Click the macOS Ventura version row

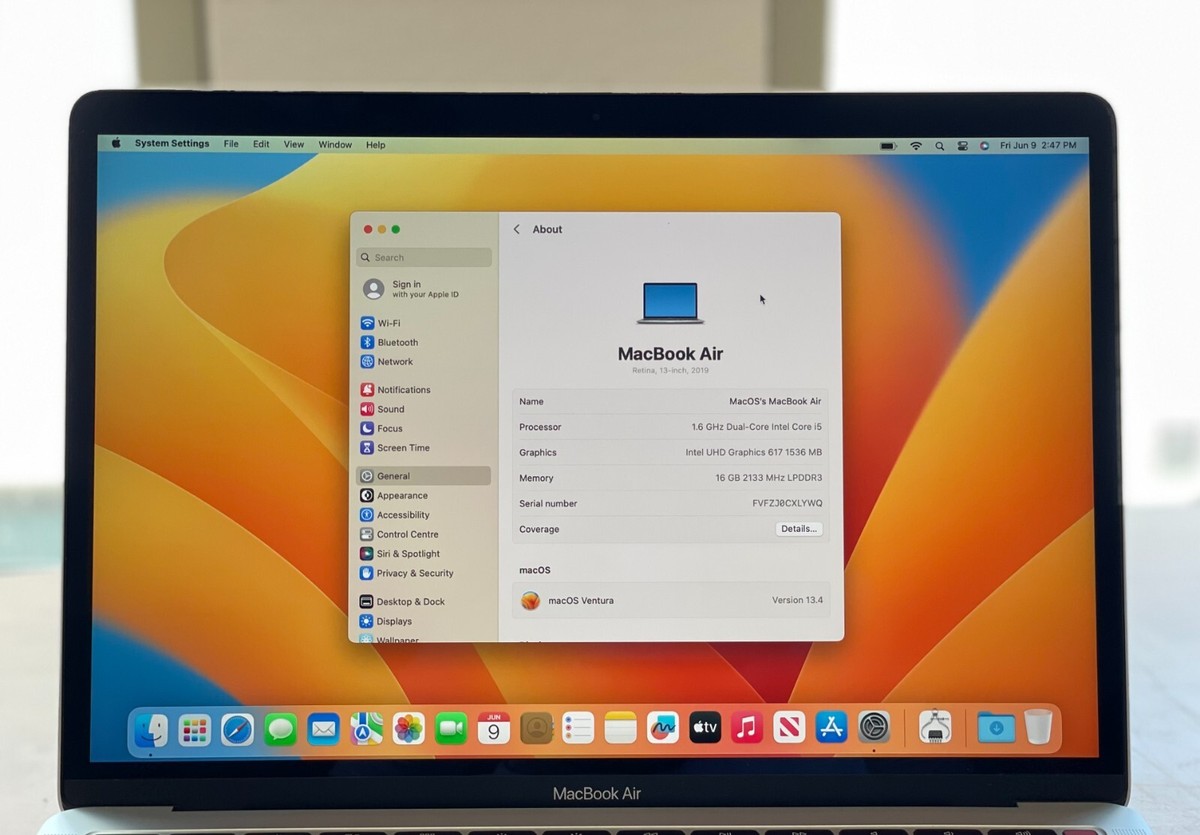(671, 600)
